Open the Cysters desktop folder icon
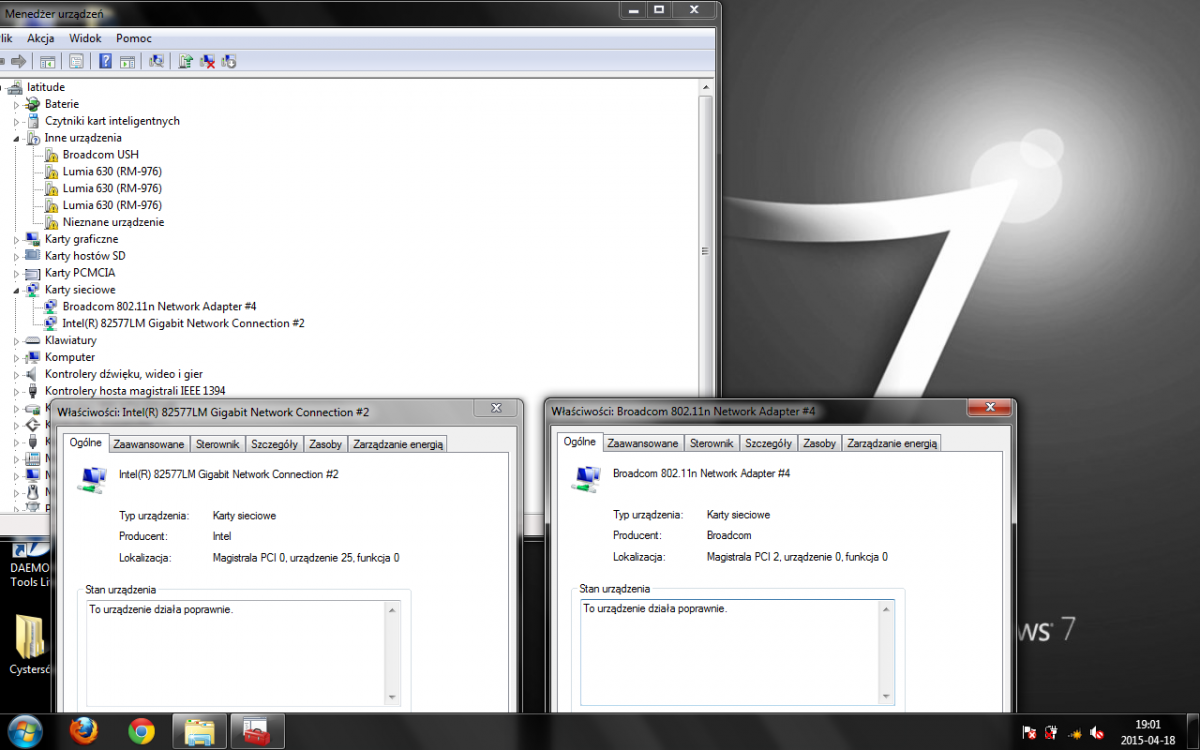 [x=29, y=637]
